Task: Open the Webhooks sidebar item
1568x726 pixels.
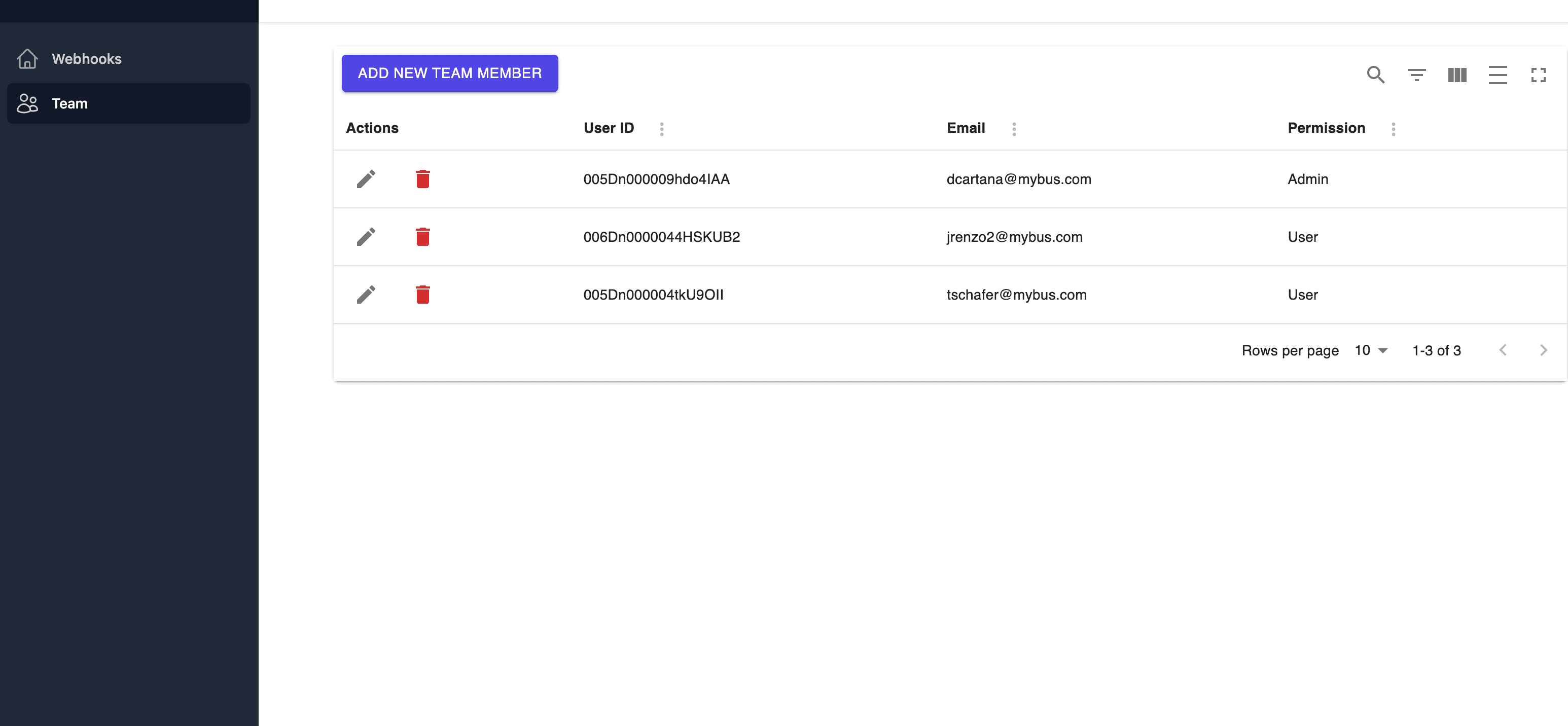Action: (x=128, y=58)
